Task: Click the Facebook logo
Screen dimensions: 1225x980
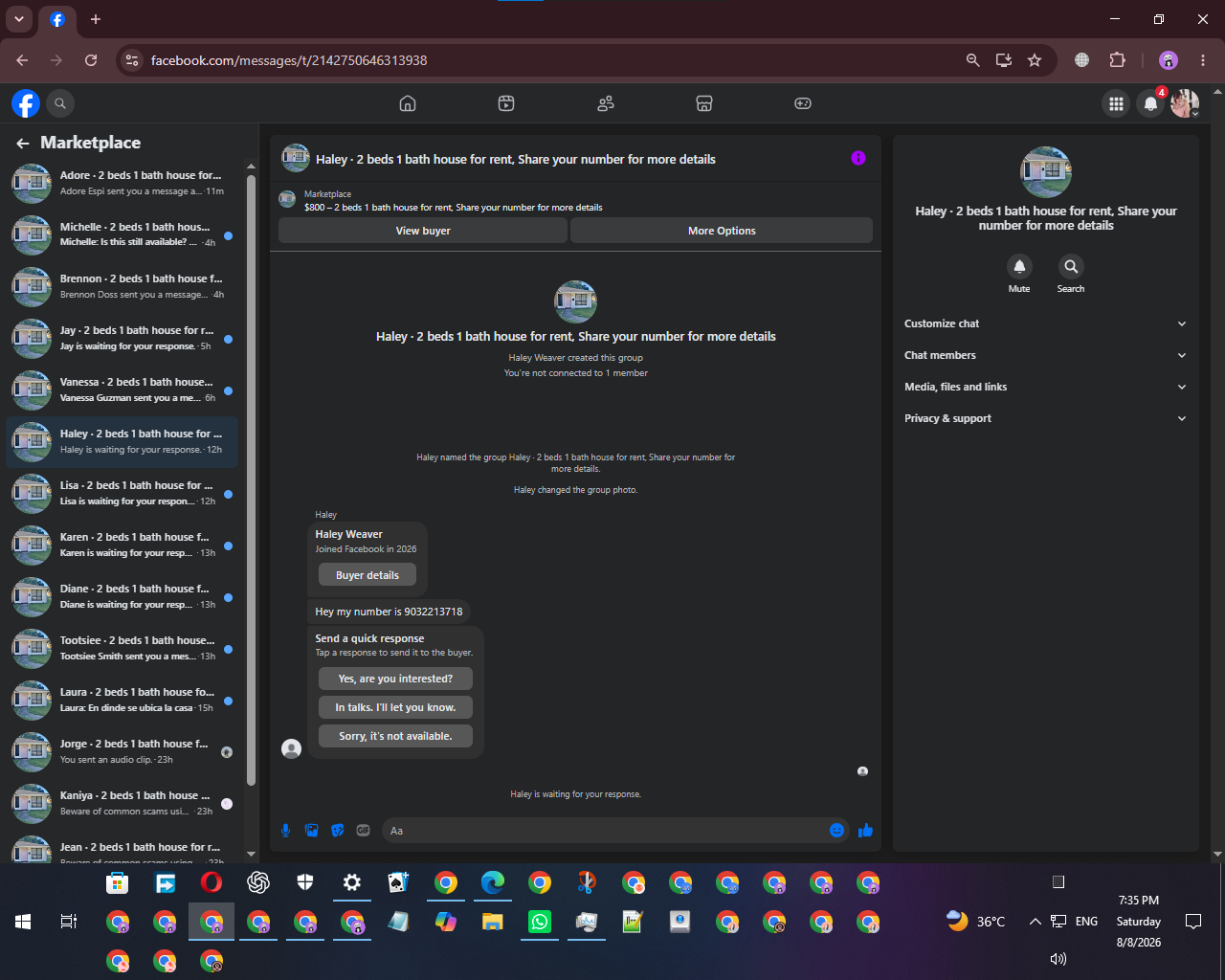Action: 26,103
